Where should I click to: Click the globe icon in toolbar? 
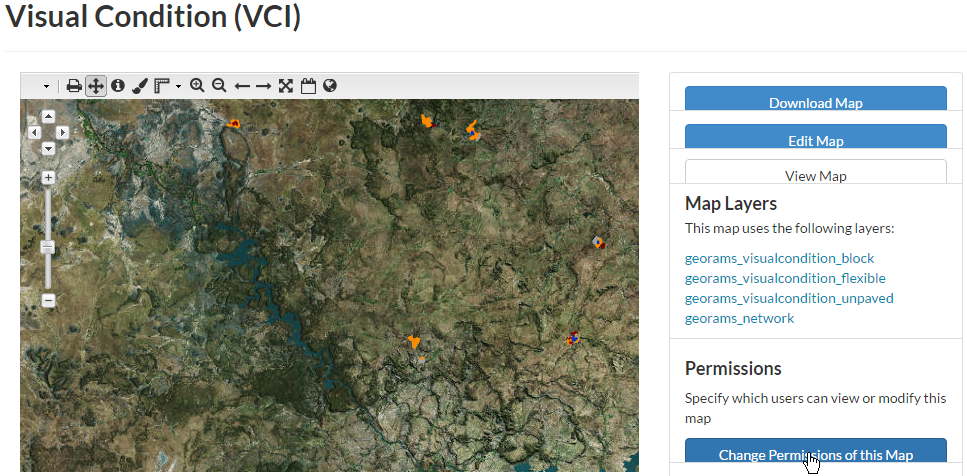click(330, 86)
